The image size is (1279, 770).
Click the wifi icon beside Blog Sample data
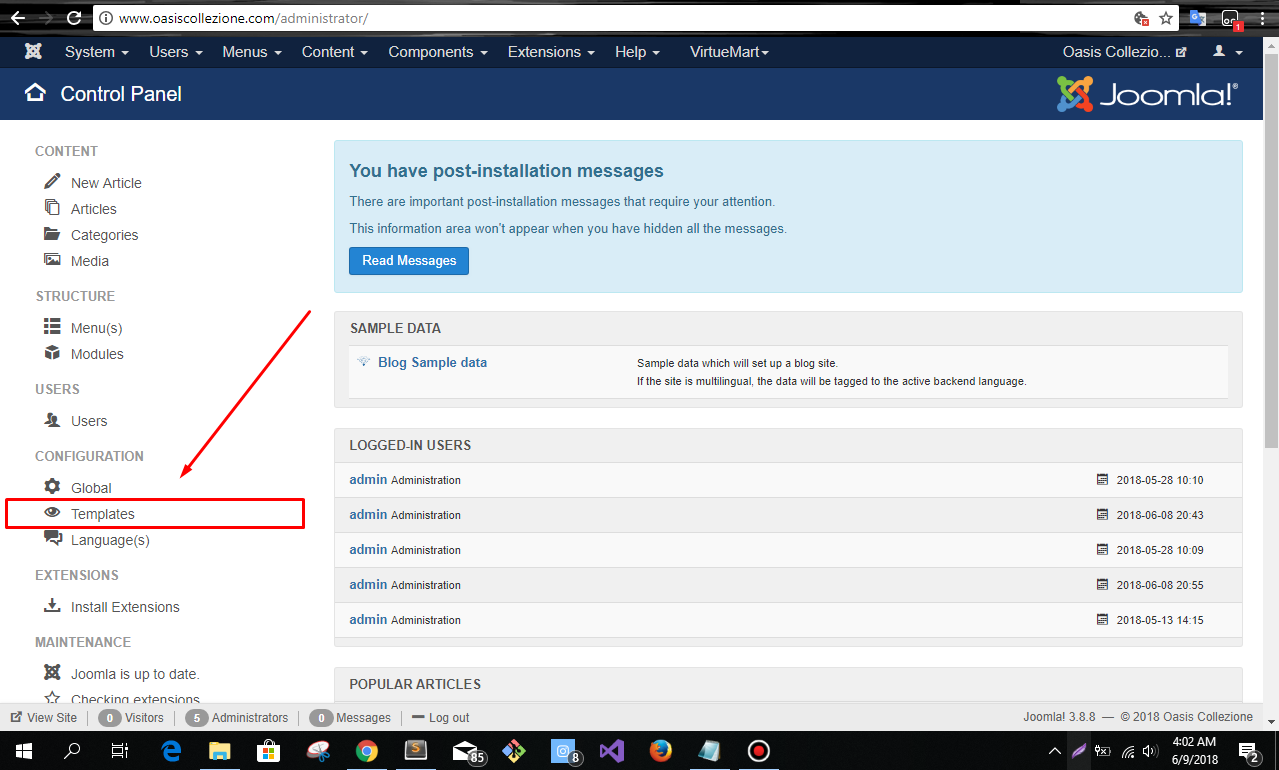pyautogui.click(x=363, y=362)
